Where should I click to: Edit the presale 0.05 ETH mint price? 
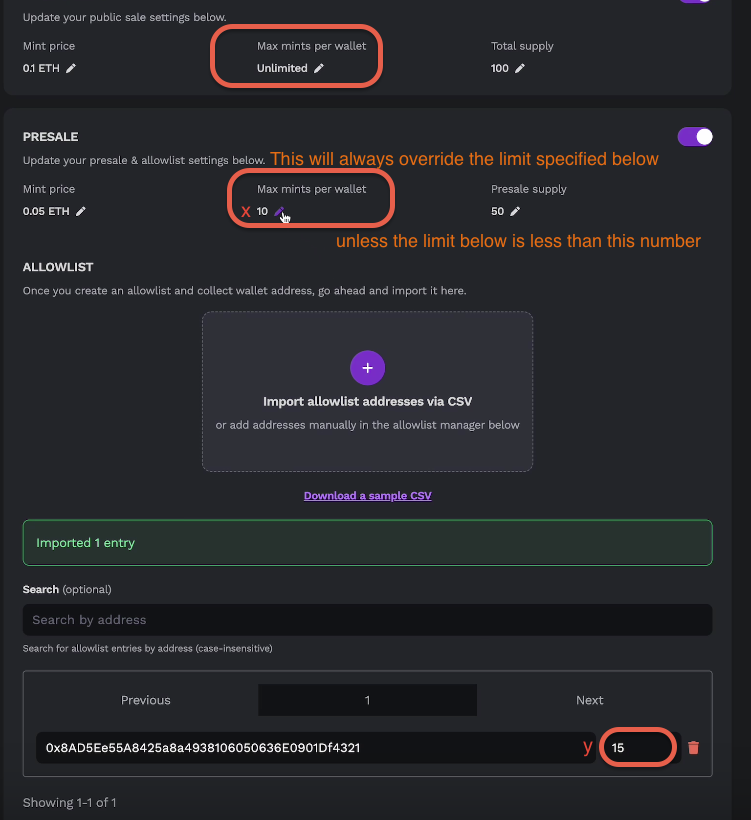(81, 211)
